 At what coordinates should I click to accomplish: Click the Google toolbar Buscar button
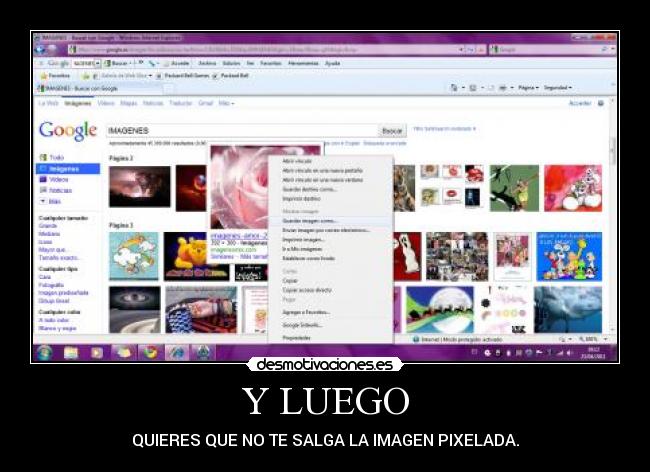pos(116,63)
